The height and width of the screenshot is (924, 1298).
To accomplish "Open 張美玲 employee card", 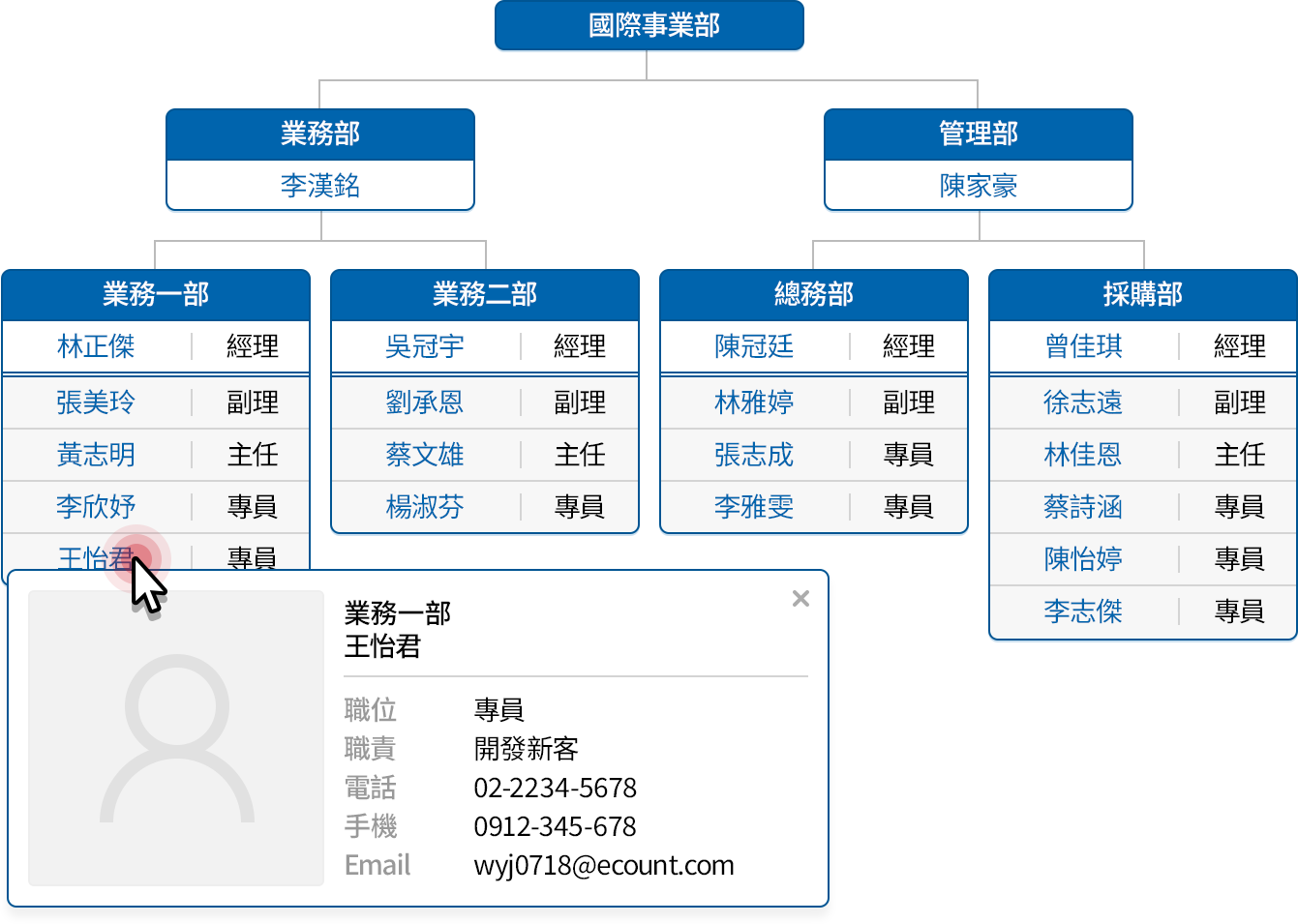I will [96, 402].
